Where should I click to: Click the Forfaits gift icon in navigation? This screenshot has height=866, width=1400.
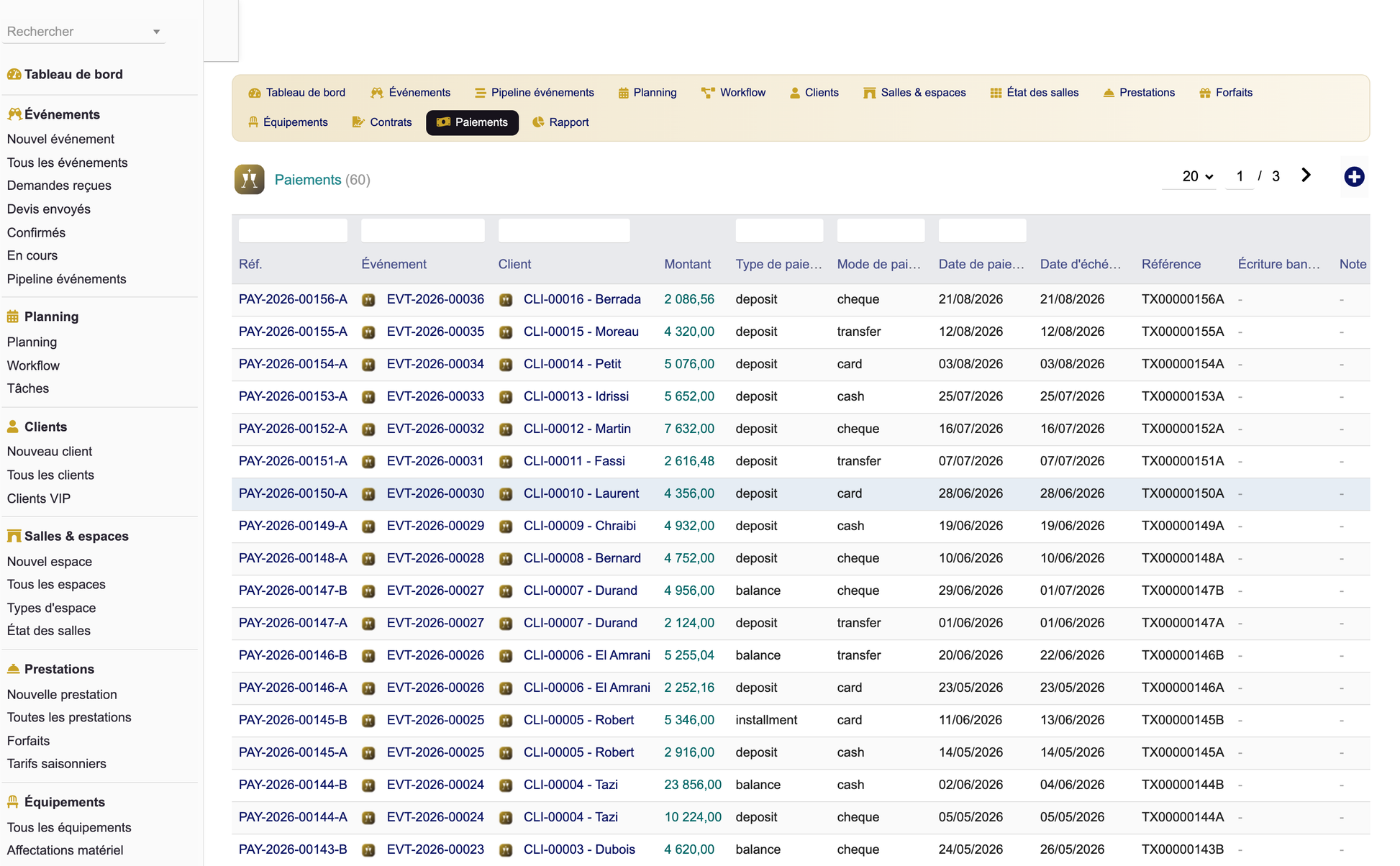[x=1205, y=93]
